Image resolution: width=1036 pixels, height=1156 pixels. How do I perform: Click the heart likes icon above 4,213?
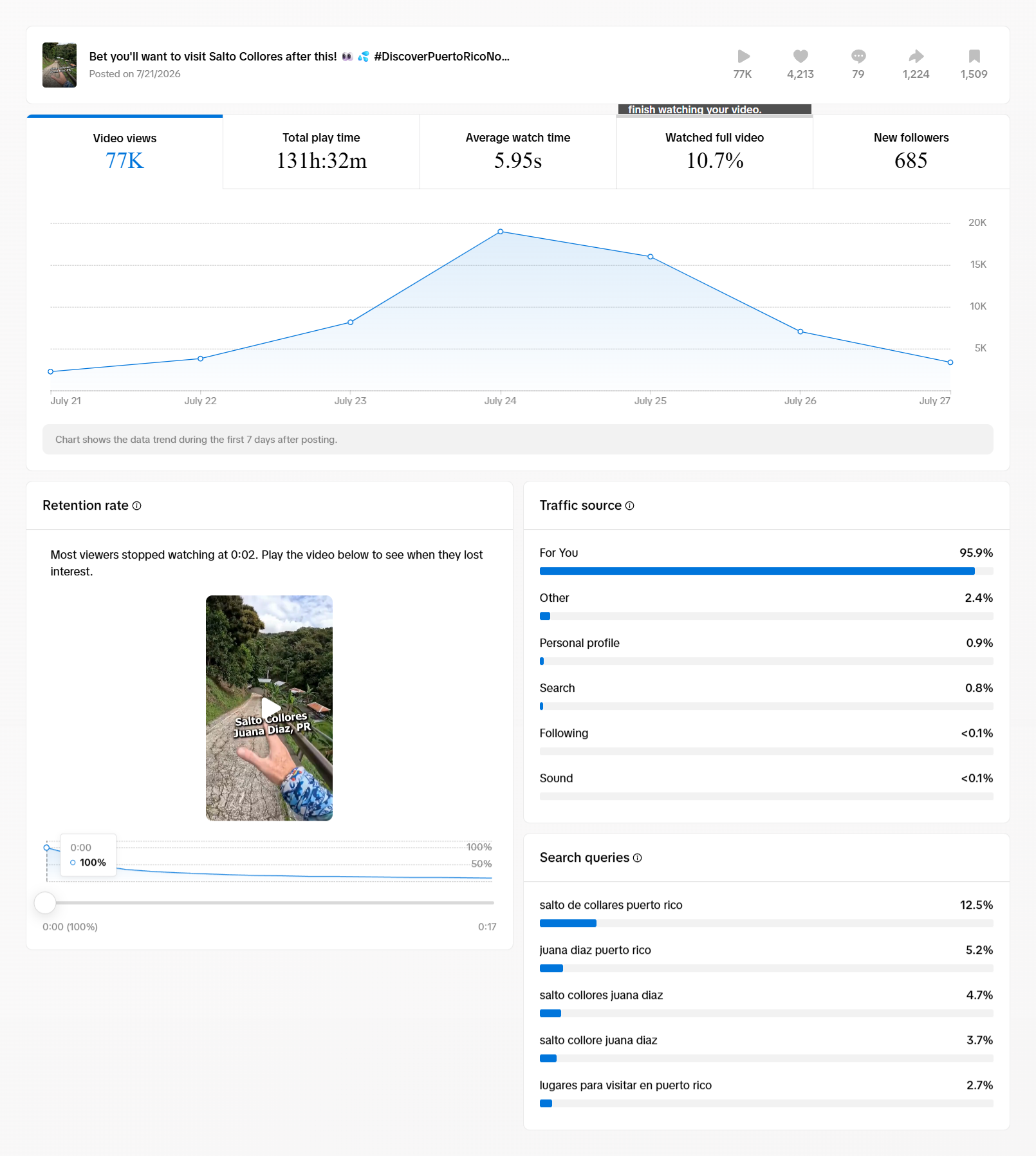800,56
